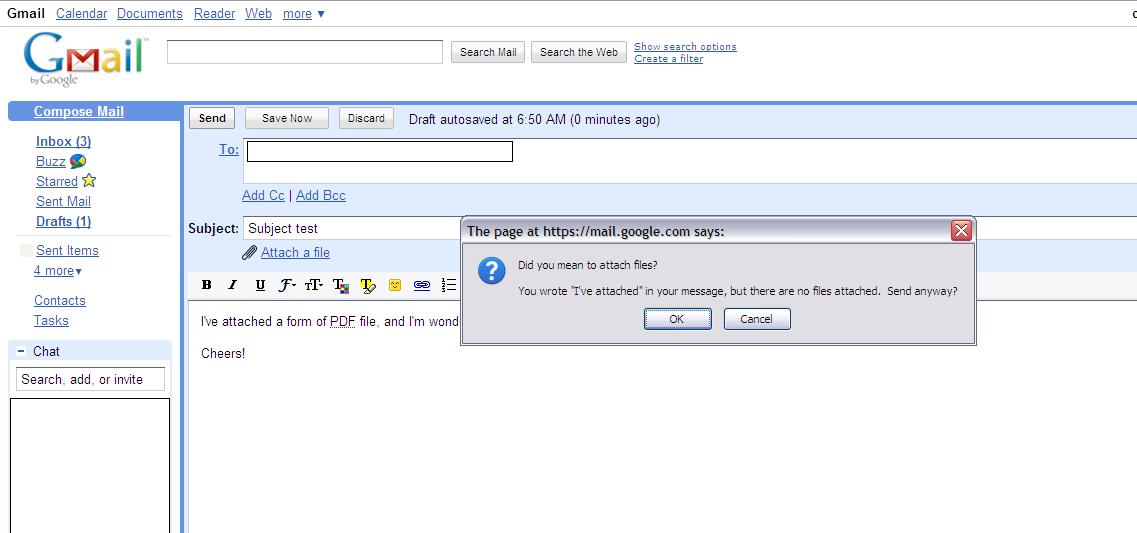Click the Search the Web button
The image size is (1137, 533).
point(579,52)
